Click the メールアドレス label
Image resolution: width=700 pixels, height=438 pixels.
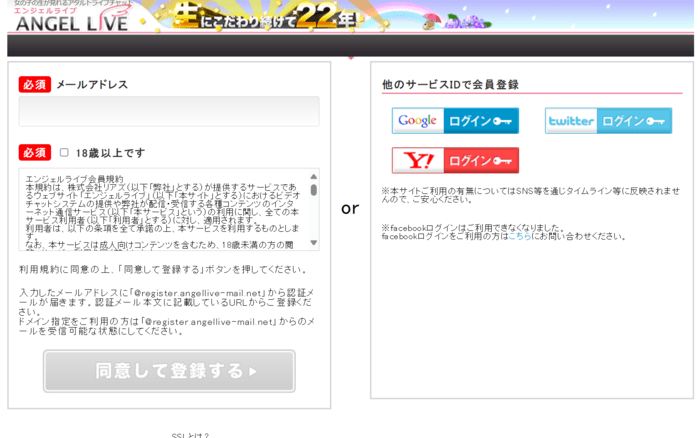coord(92,84)
